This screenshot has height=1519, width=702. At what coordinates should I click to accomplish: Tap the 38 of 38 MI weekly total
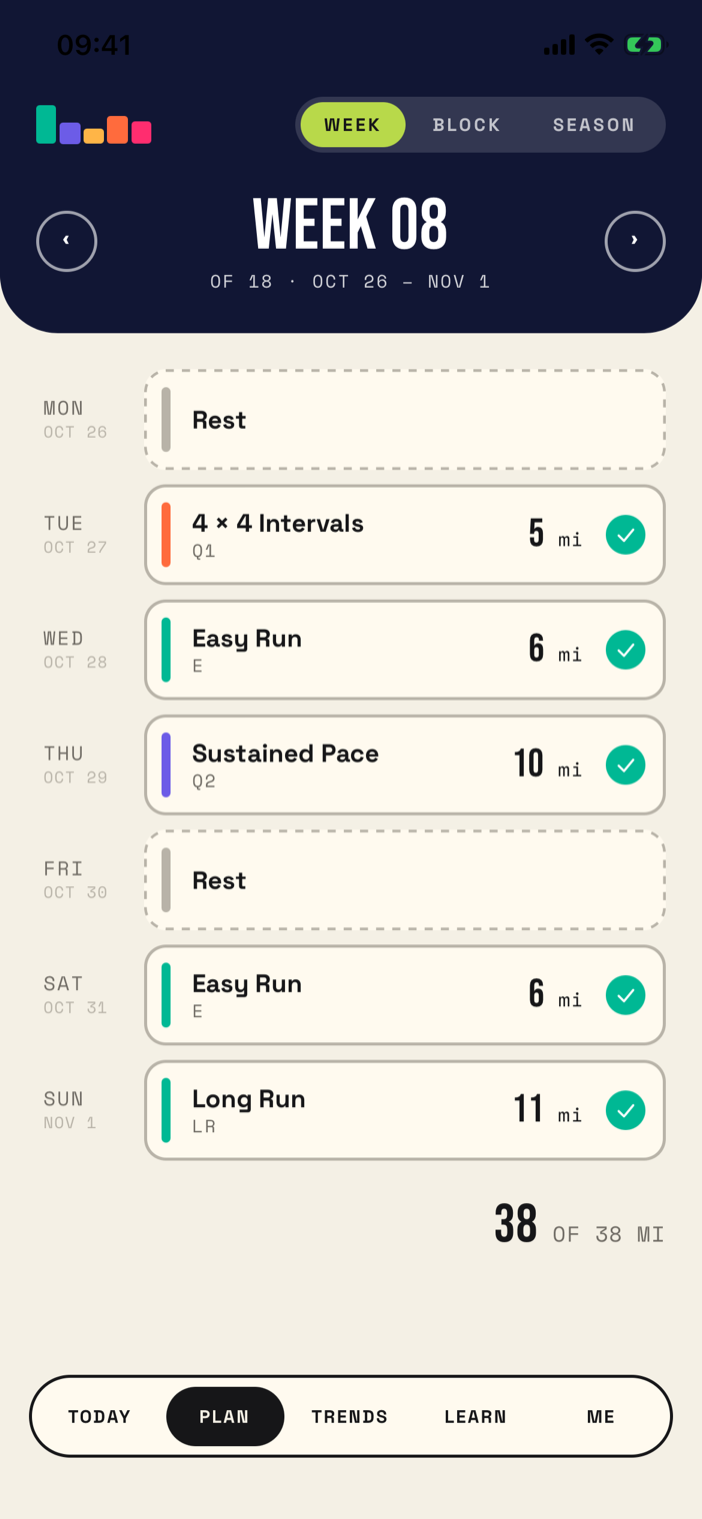coord(579,1225)
